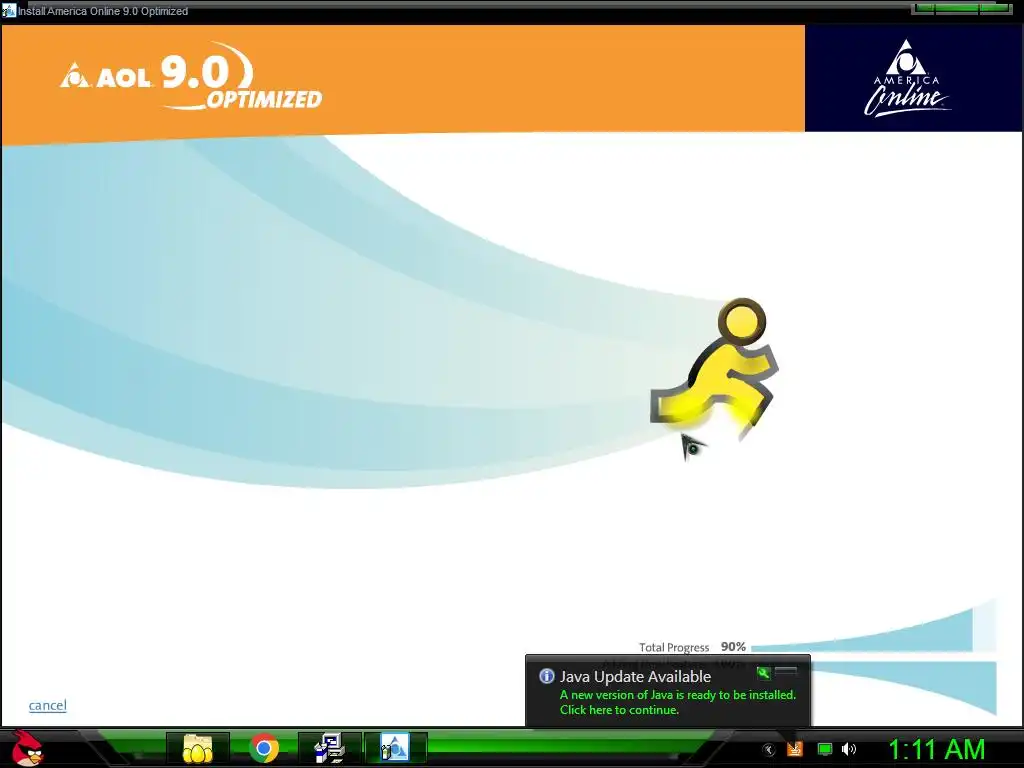Click the info icon in Java notification
This screenshot has width=1024, height=768.
click(x=547, y=676)
